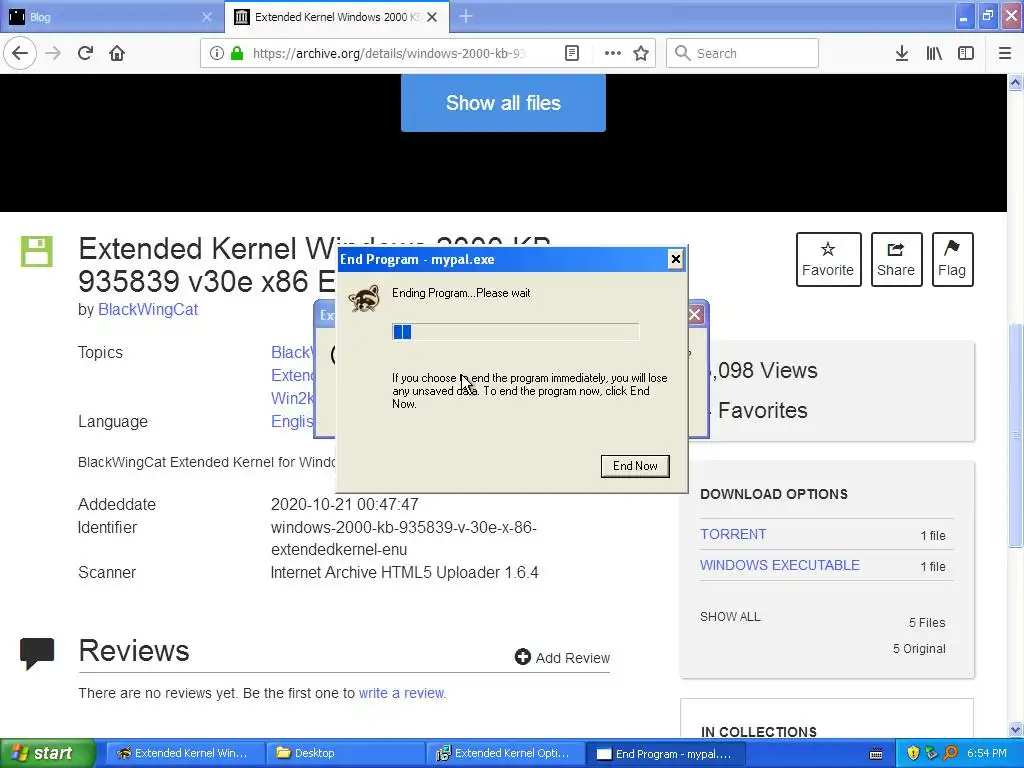Click the green floppy disk software icon
This screenshot has width=1024, height=768.
pyautogui.click(x=37, y=251)
